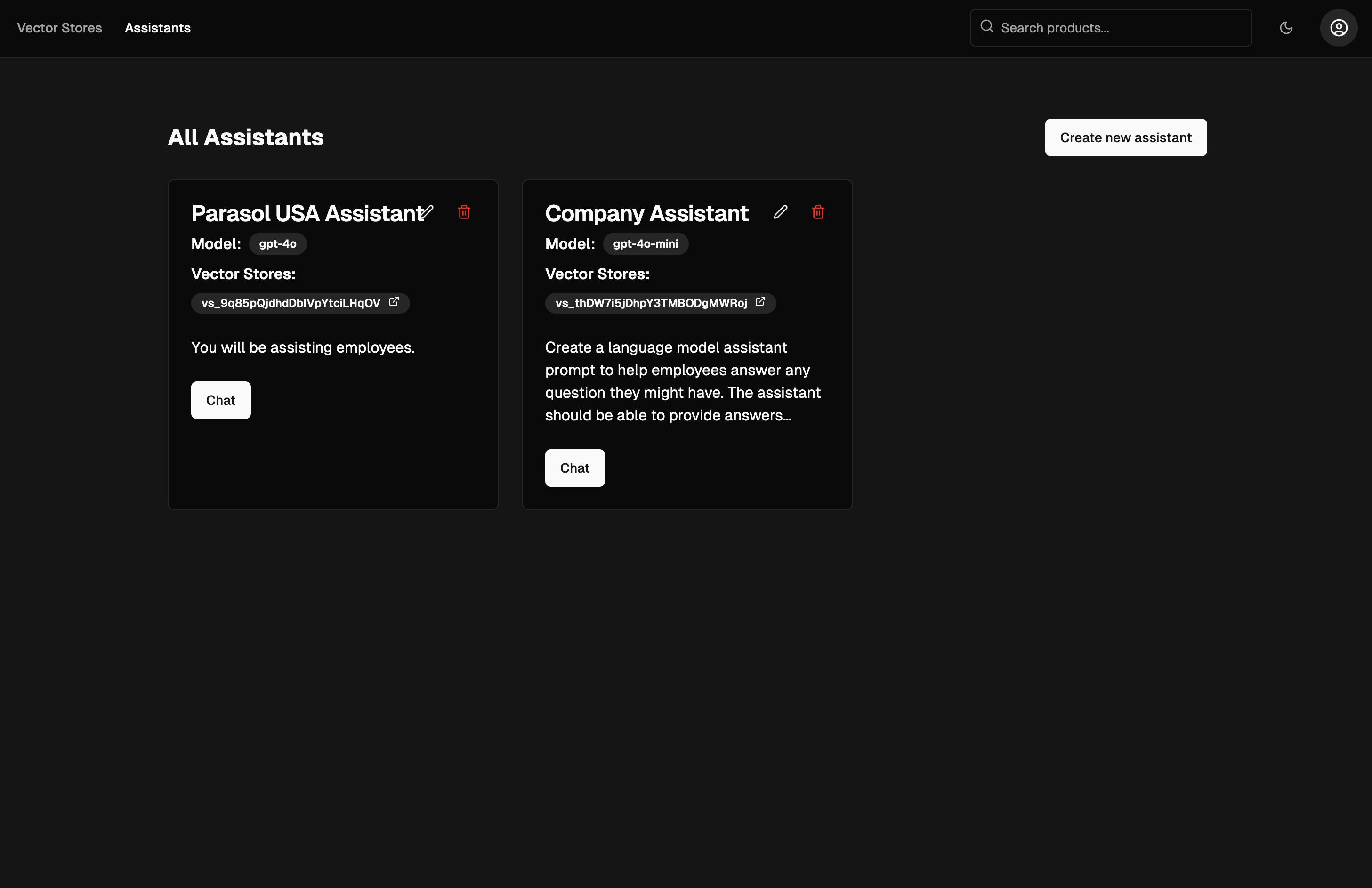The image size is (1372, 888).
Task: Click Create new assistant button
Action: point(1125,137)
